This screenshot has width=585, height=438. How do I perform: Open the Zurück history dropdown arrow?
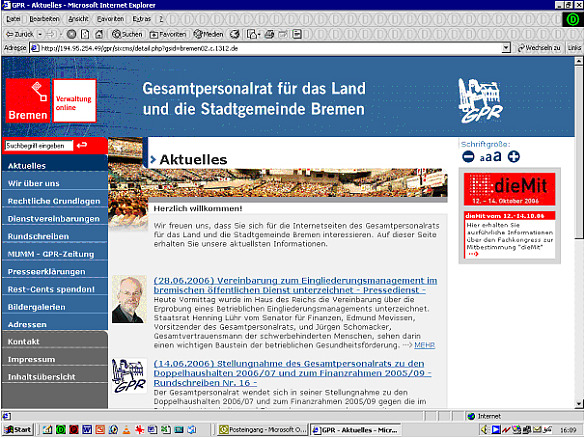click(40, 34)
